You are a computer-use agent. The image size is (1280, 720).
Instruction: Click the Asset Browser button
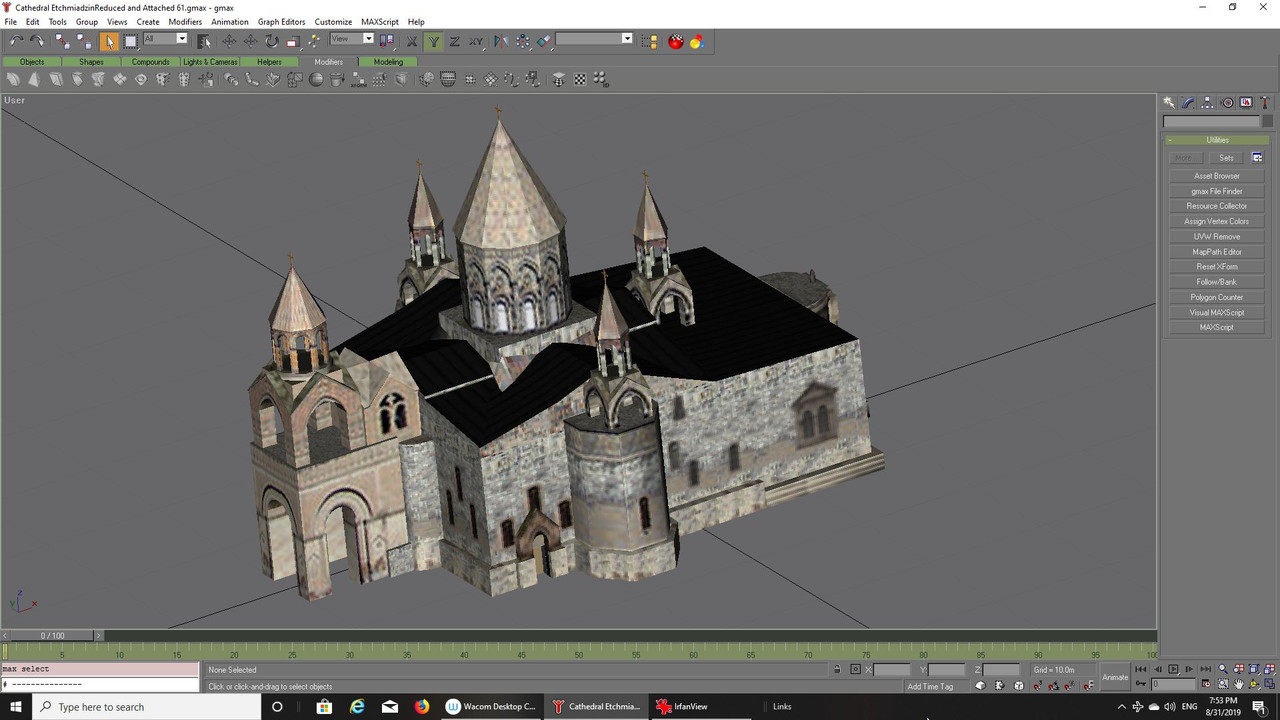[1217, 176]
